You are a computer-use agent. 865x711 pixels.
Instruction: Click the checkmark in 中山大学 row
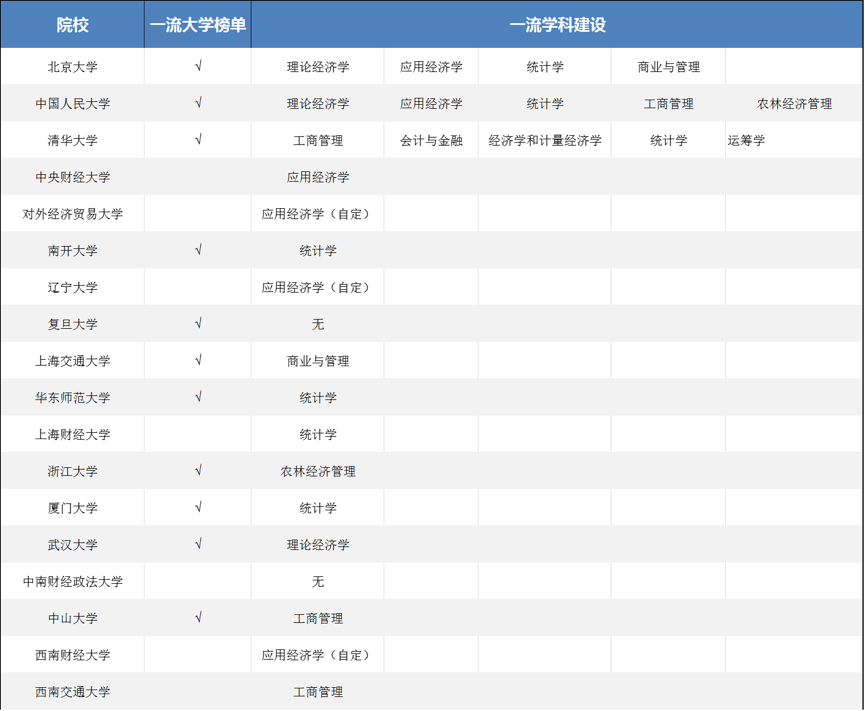(x=198, y=618)
